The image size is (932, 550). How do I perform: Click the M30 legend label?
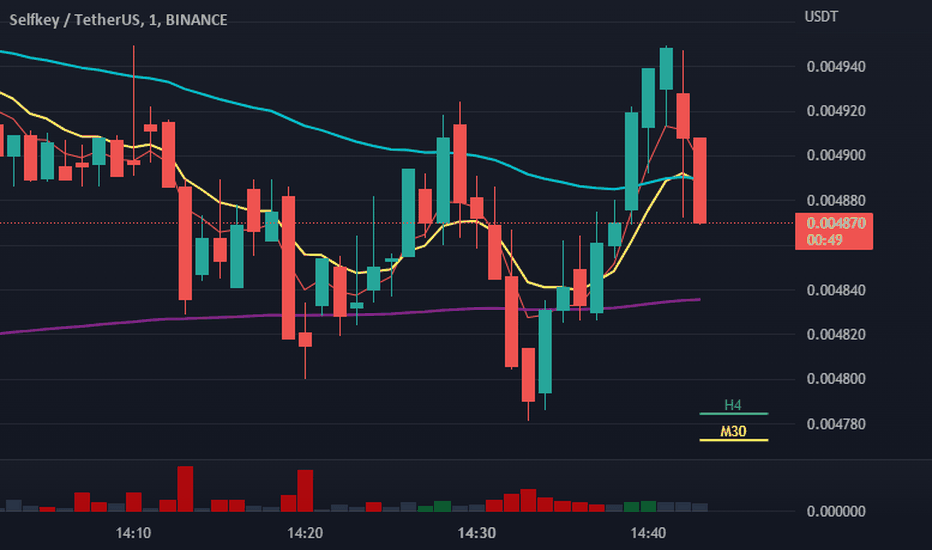point(733,432)
